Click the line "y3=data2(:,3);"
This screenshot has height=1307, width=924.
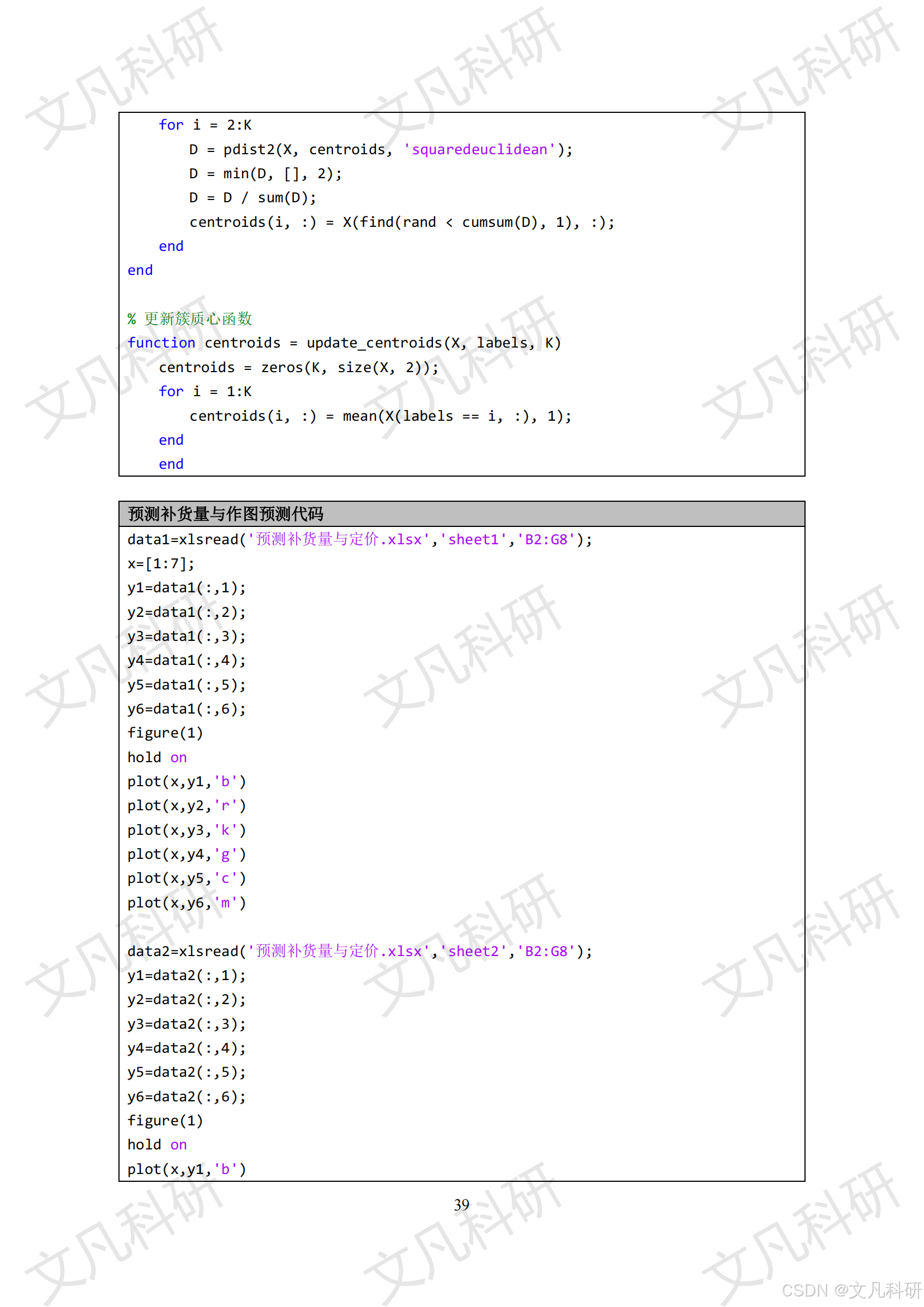tap(187, 1024)
